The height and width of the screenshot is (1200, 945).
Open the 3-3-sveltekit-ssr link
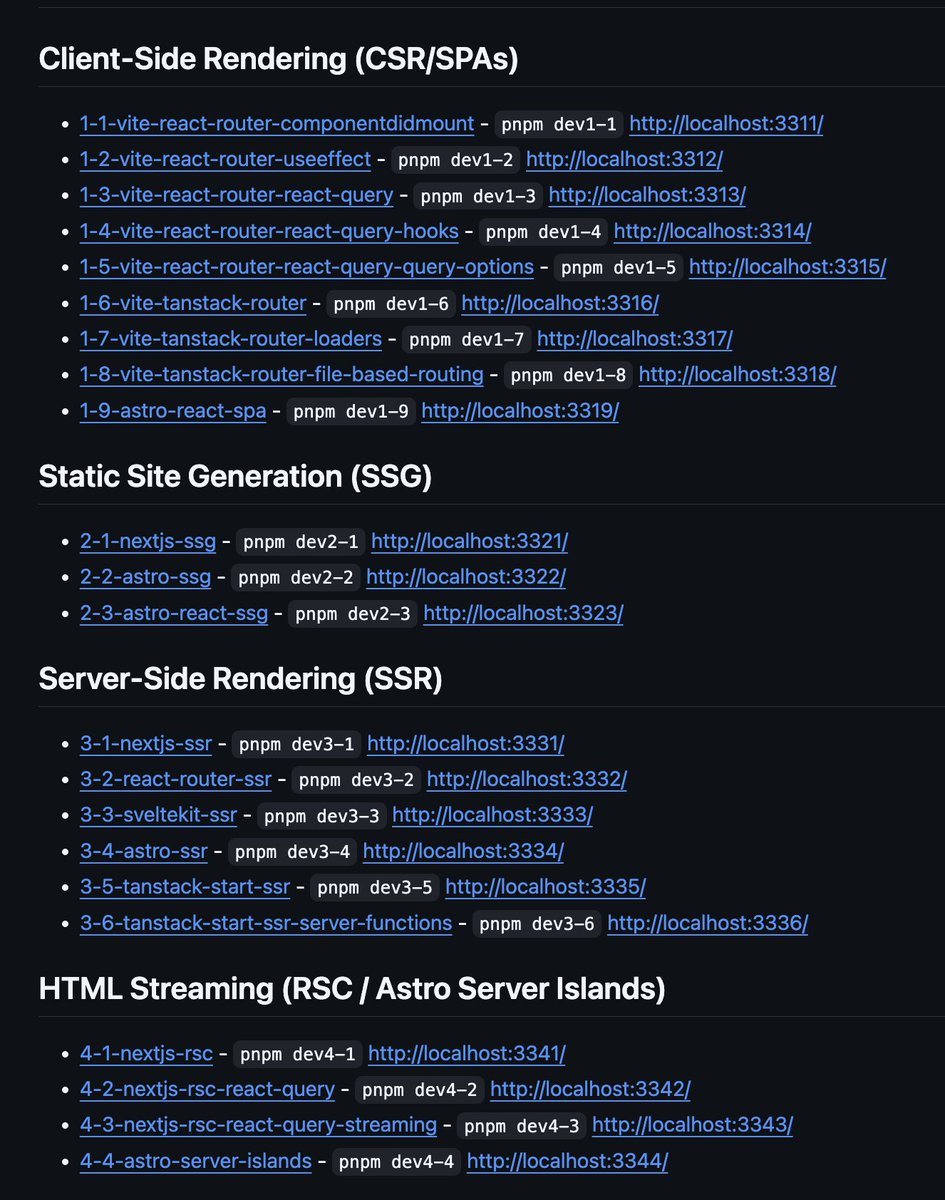159,816
